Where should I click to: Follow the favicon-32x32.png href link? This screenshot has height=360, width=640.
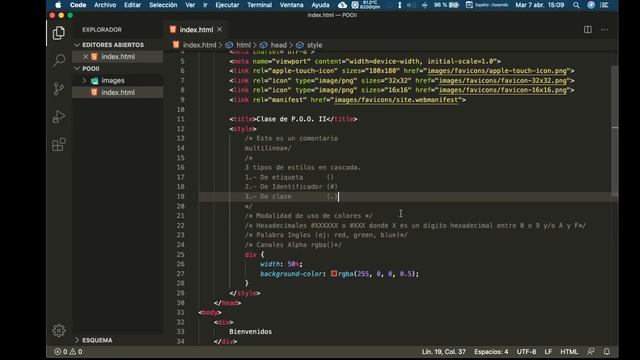pos(502,80)
